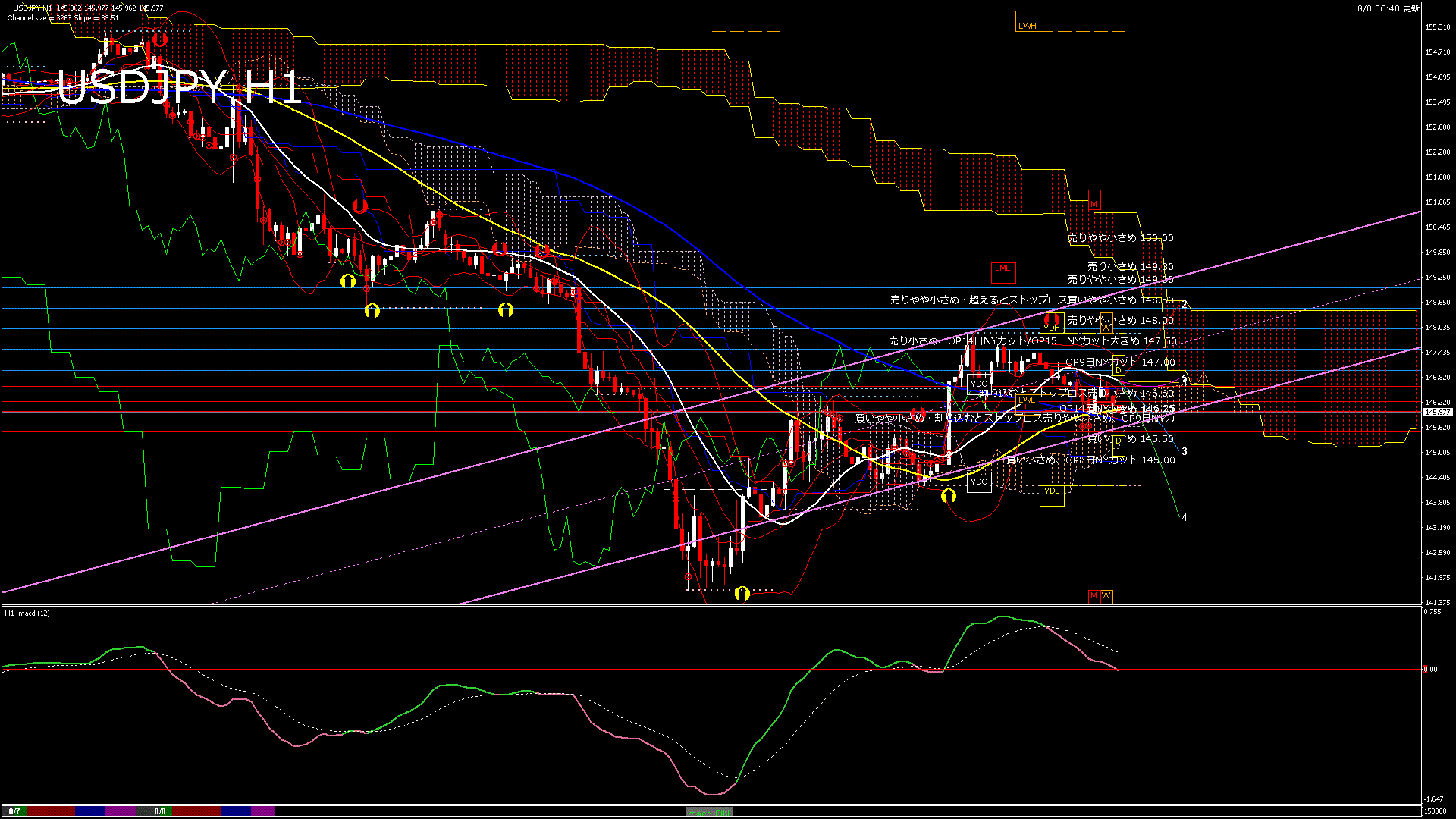Click yellow up-arrow signal at chart bottom low
The height and width of the screenshot is (819, 1456).
click(x=742, y=593)
